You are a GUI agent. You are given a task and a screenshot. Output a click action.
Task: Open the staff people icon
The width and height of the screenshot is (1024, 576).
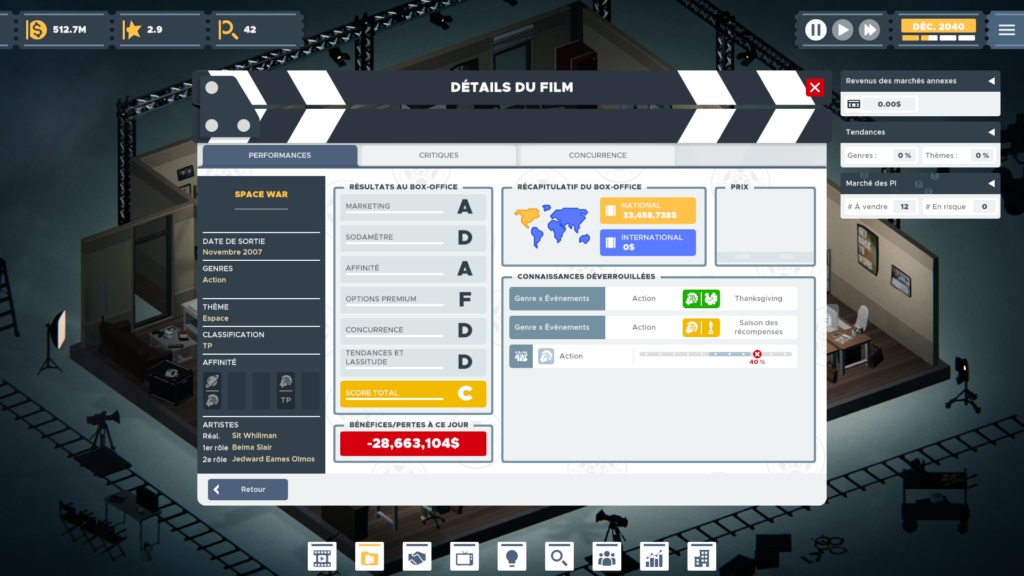[x=607, y=557]
